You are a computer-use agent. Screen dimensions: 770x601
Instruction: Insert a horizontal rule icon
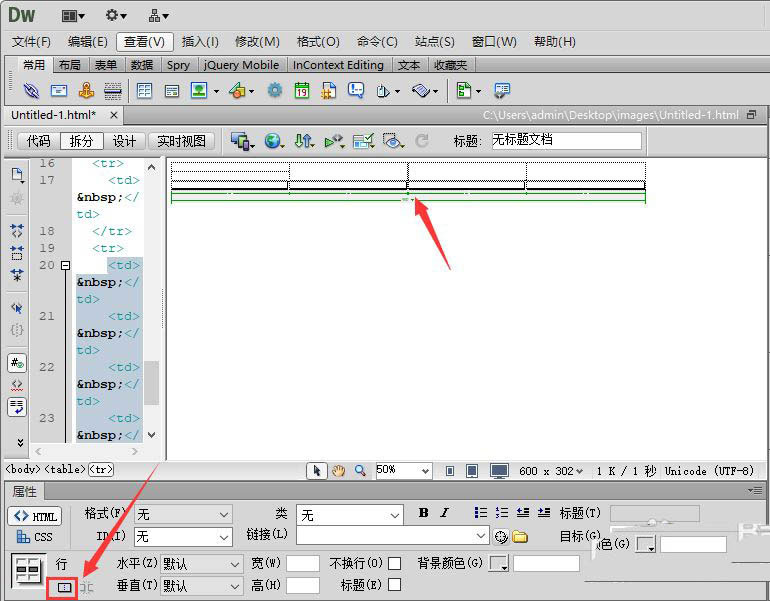point(113,90)
